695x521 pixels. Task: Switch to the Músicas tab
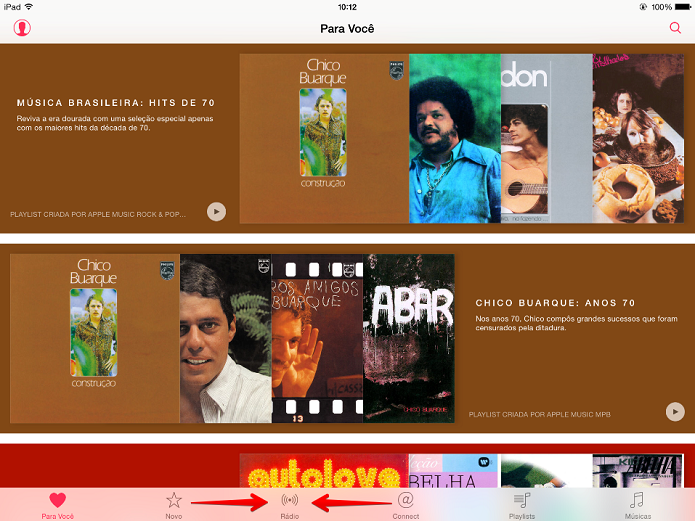pyautogui.click(x=638, y=506)
